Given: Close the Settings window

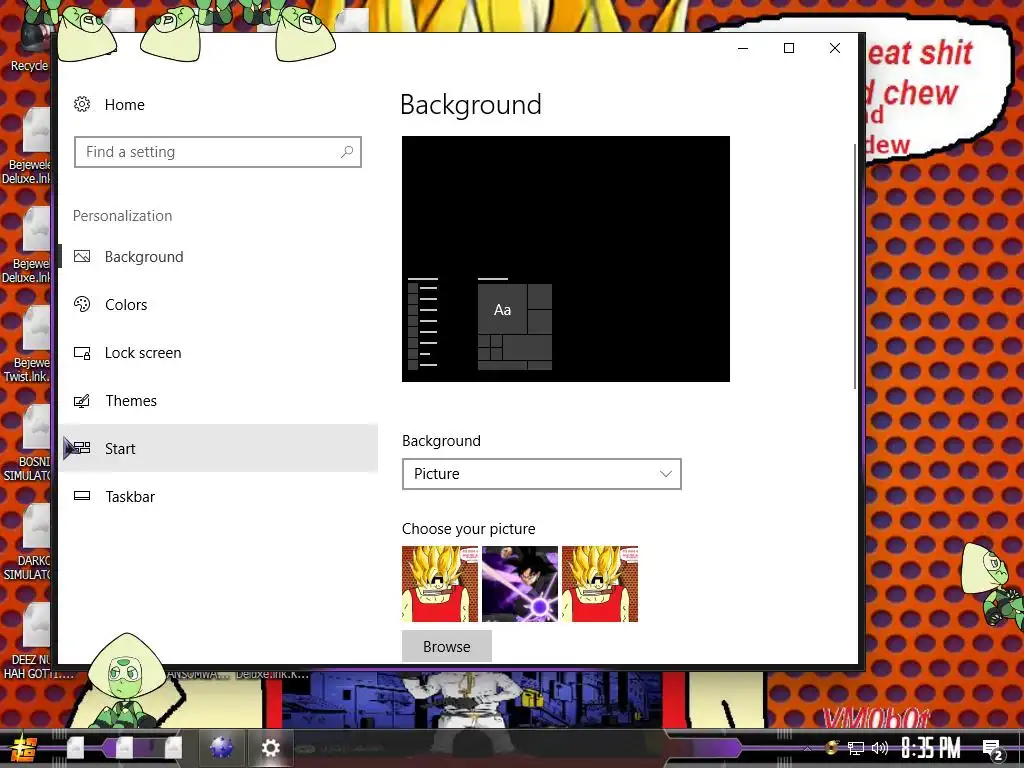Looking at the screenshot, I should click(x=835, y=48).
